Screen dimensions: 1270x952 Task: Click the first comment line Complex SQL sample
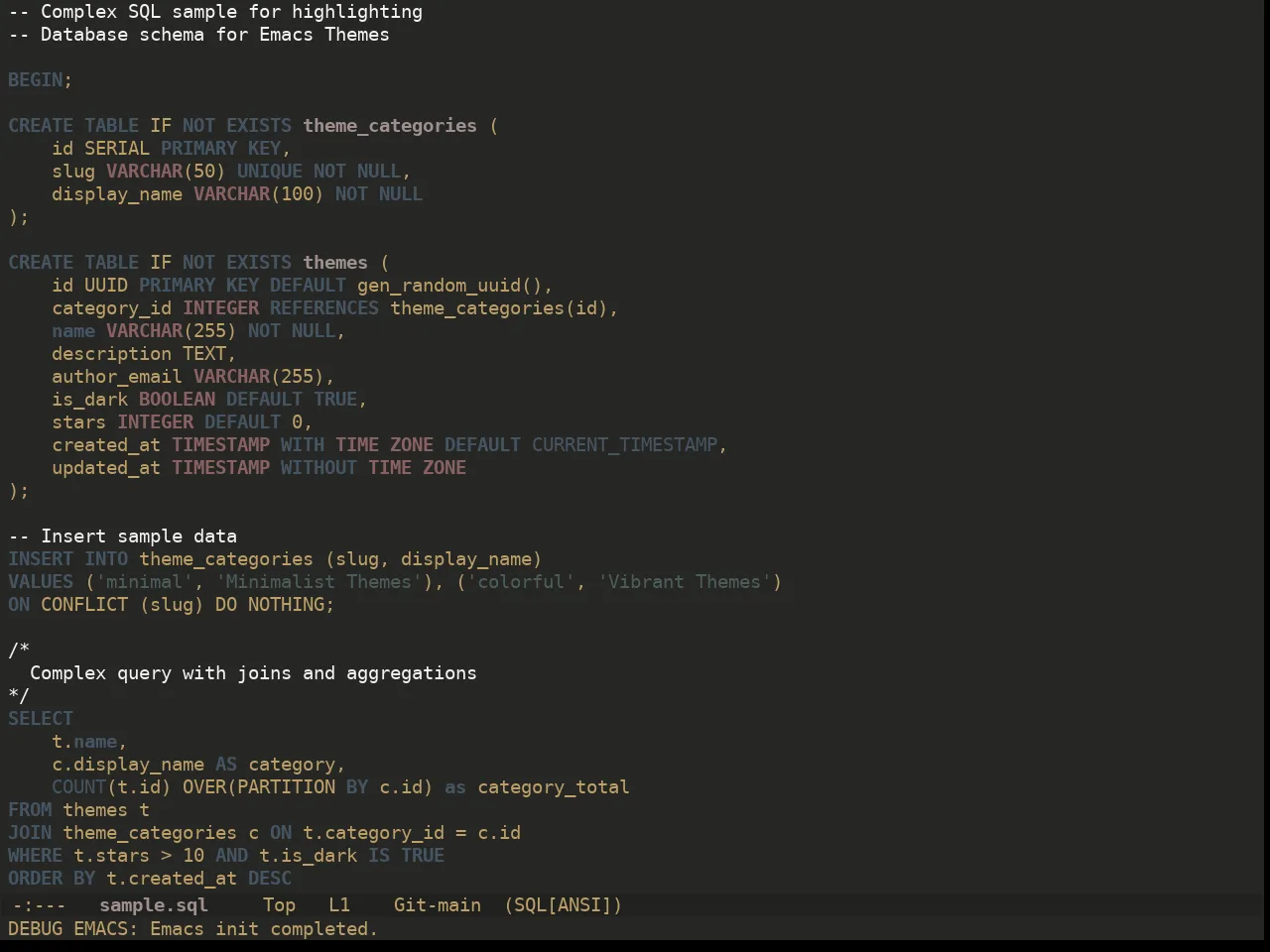[215, 12]
